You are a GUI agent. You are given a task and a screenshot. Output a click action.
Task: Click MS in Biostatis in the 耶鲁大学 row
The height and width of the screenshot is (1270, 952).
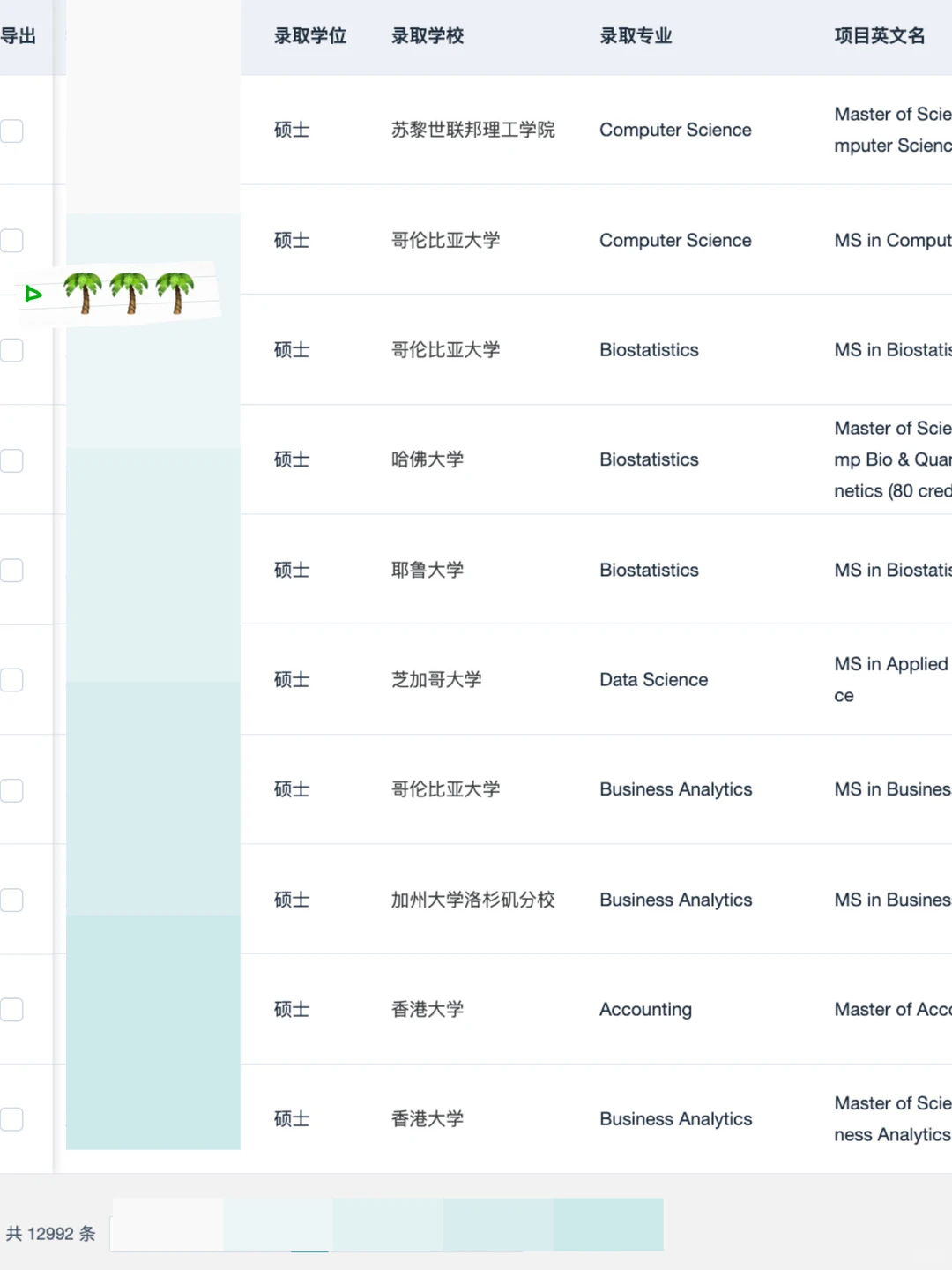point(893,570)
